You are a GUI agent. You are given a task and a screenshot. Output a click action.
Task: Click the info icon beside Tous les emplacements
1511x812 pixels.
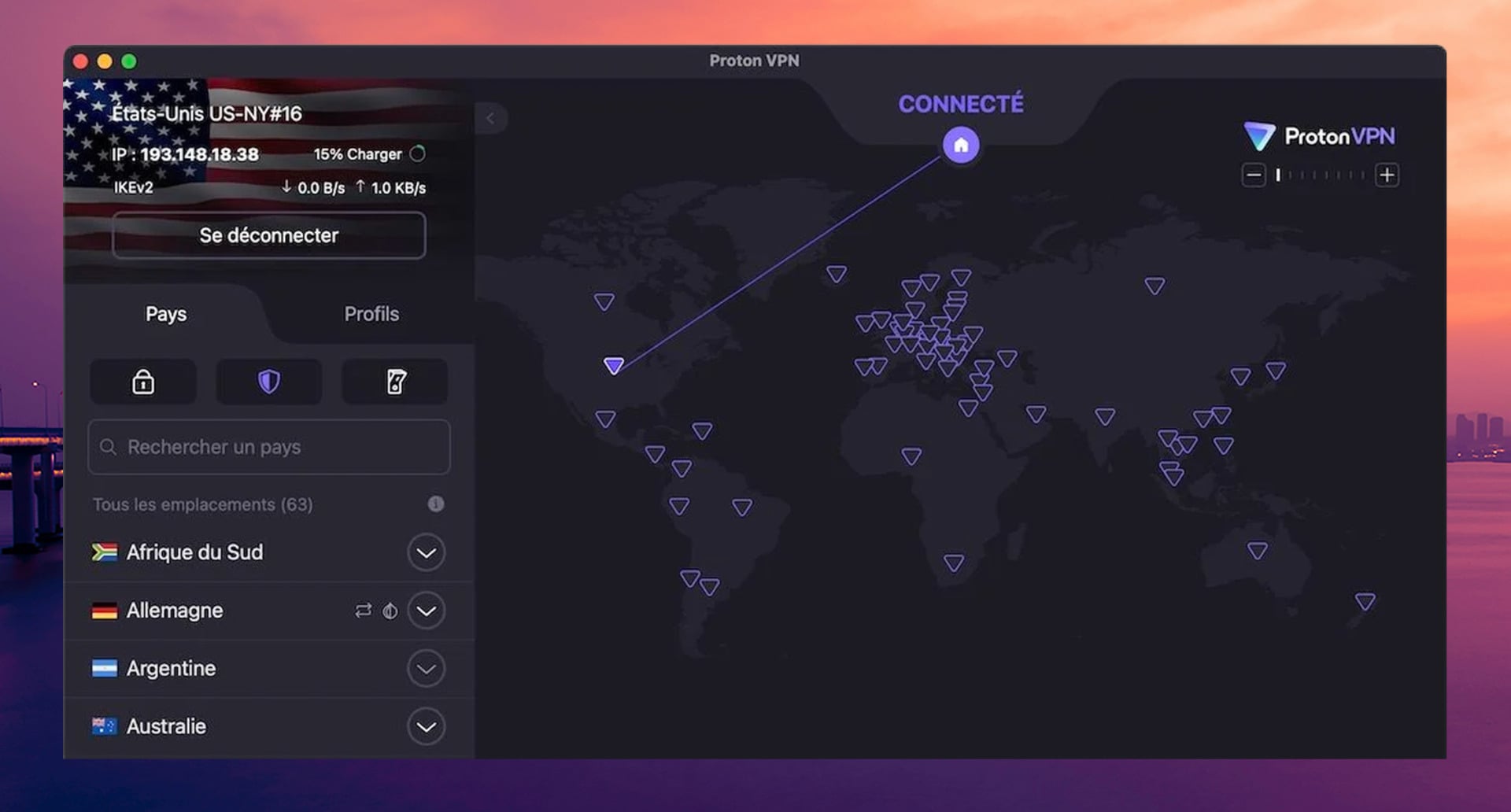(x=437, y=504)
